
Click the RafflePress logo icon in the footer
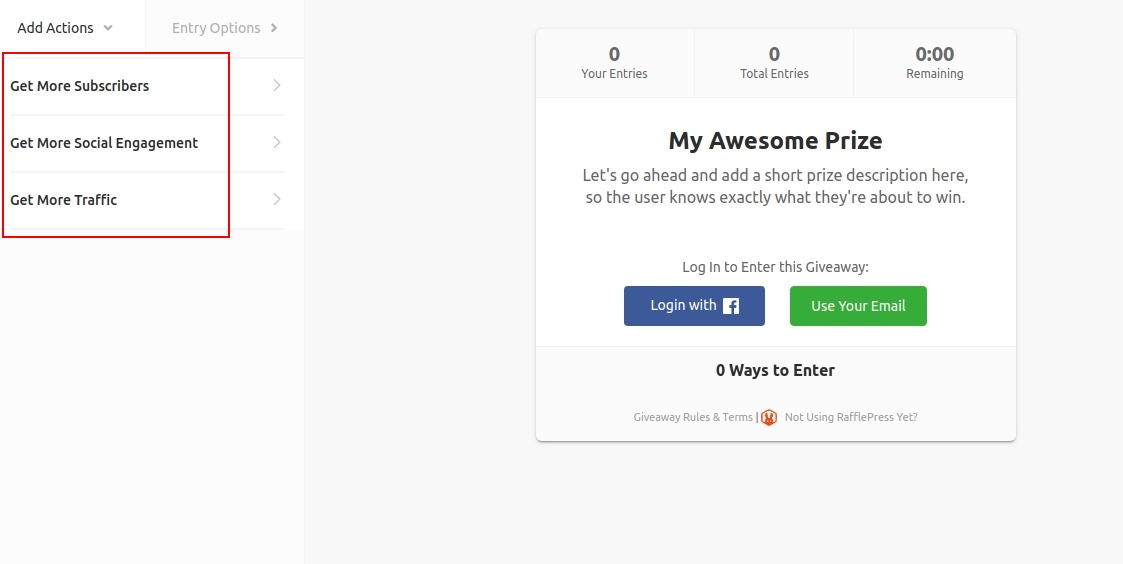[768, 417]
